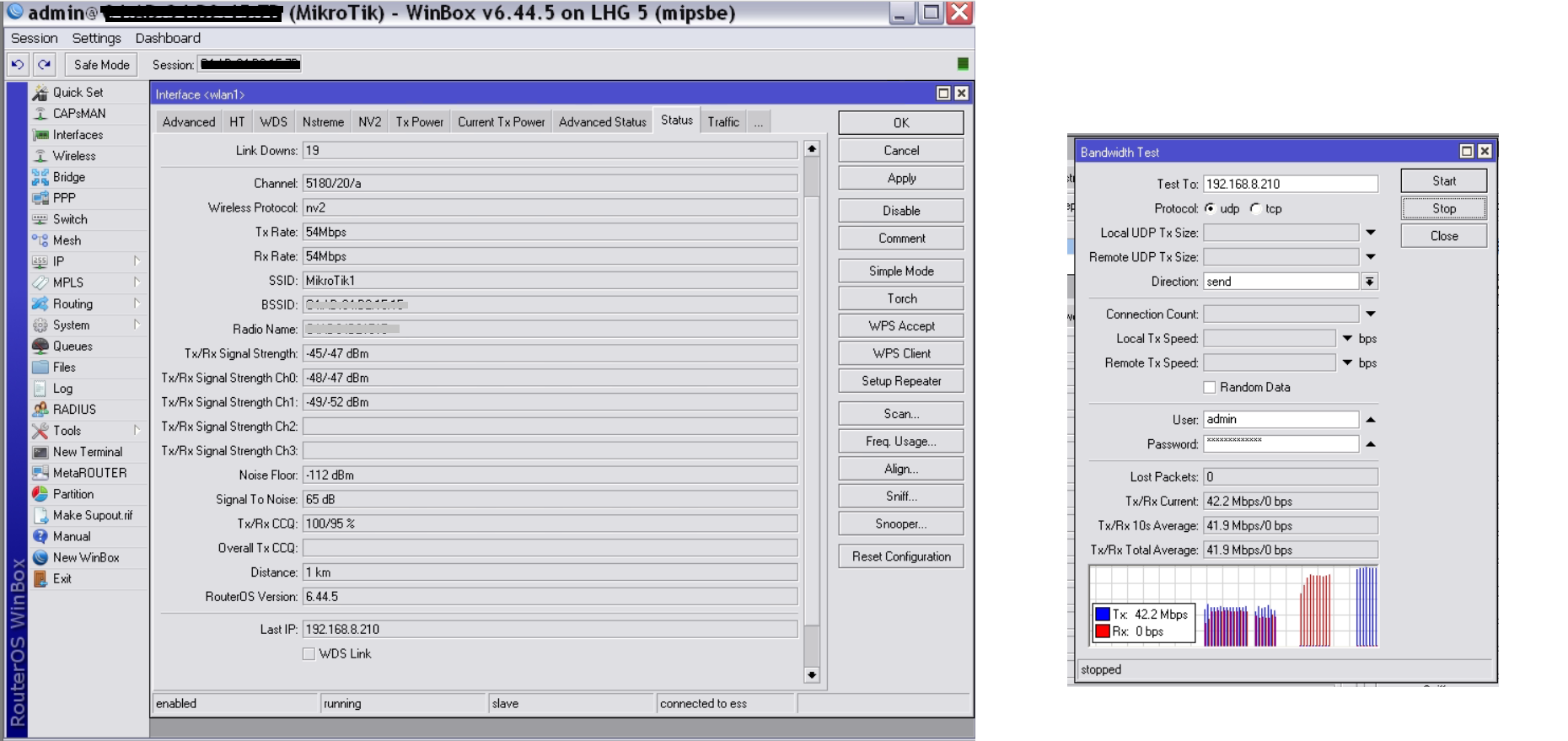The image size is (1568, 741).
Task: Click OK in the Interface wlan1 window
Action: click(x=901, y=123)
